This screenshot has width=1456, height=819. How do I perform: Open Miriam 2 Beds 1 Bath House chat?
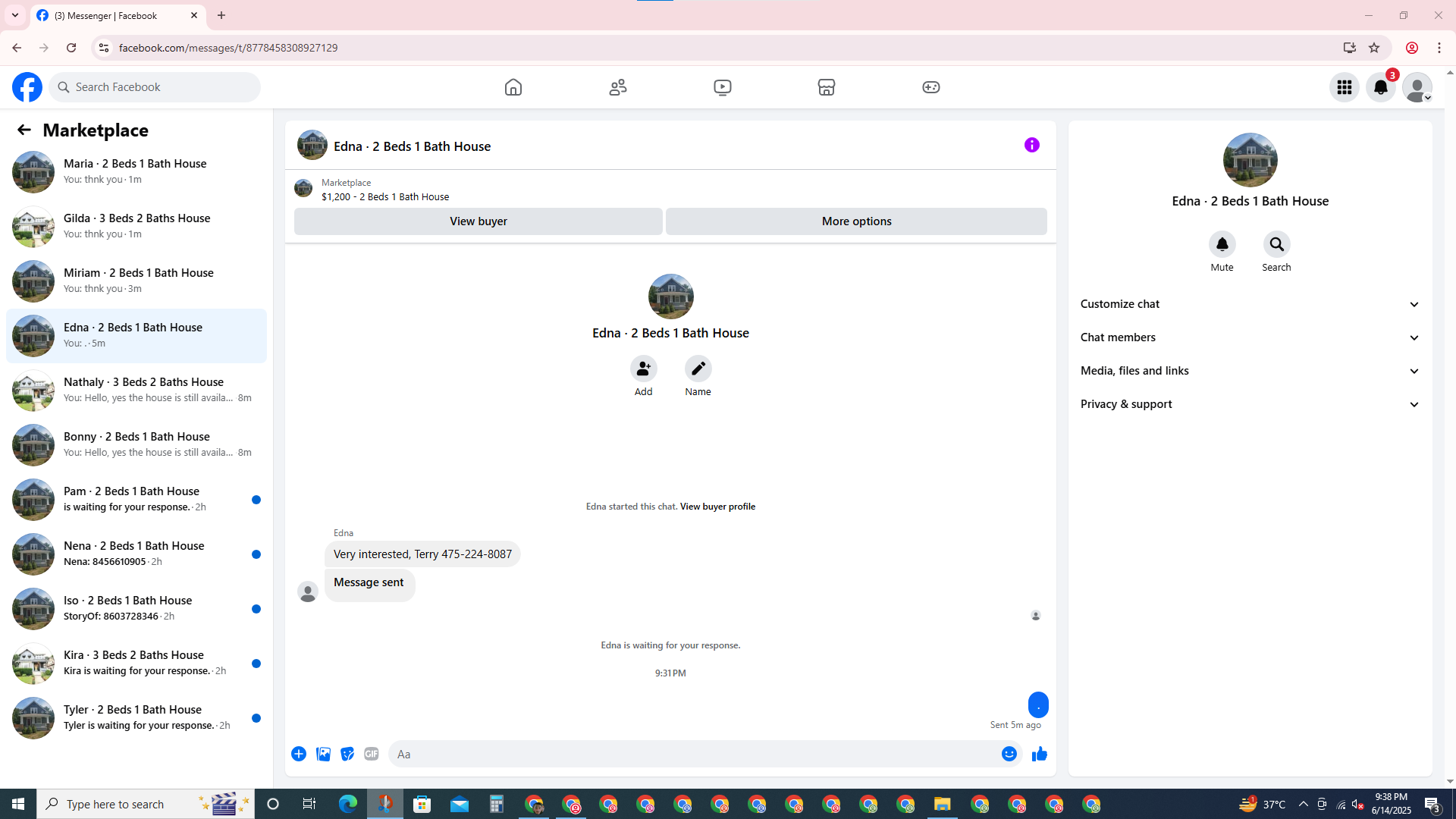click(136, 281)
